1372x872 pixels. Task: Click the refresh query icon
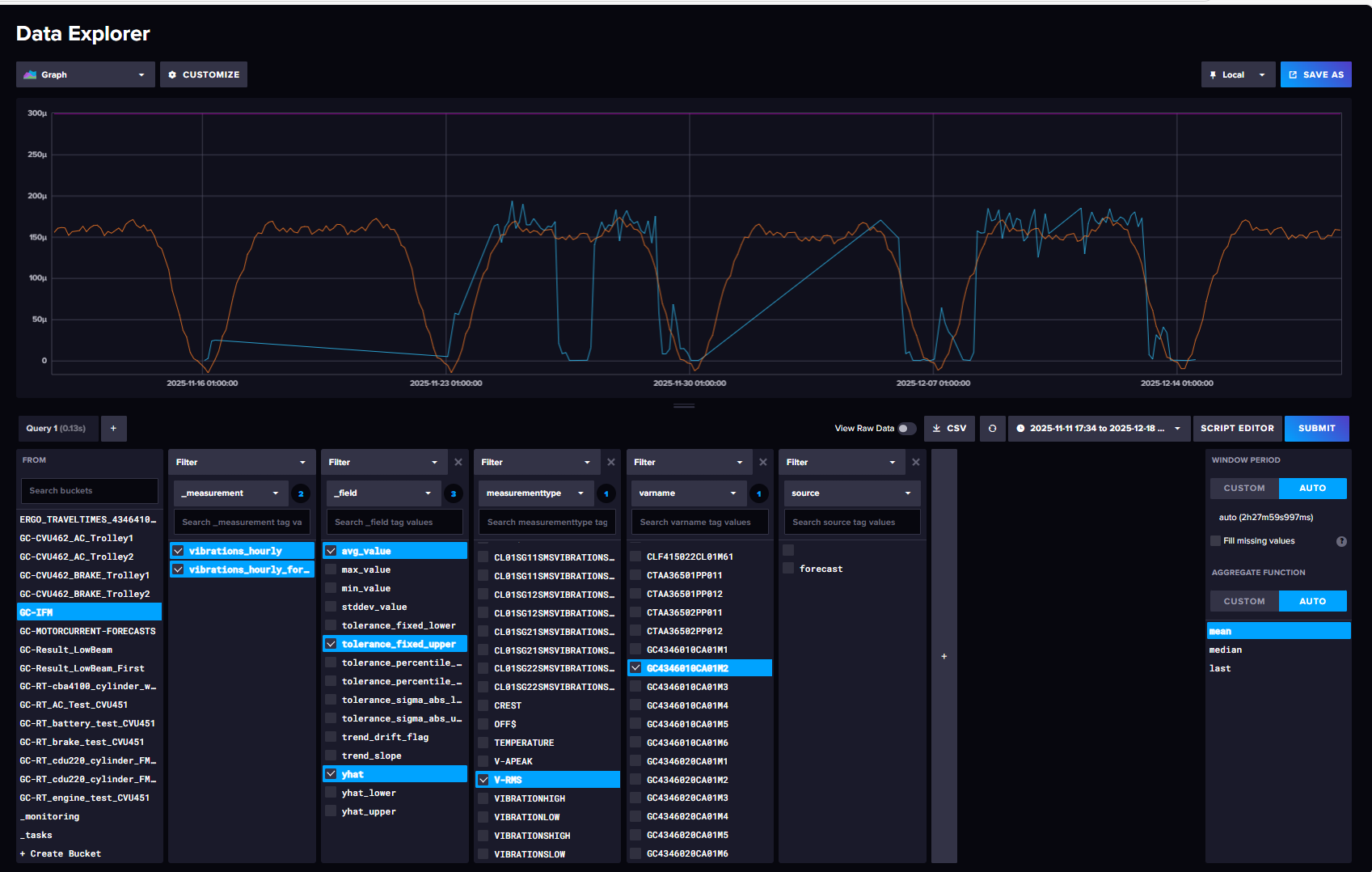point(992,428)
